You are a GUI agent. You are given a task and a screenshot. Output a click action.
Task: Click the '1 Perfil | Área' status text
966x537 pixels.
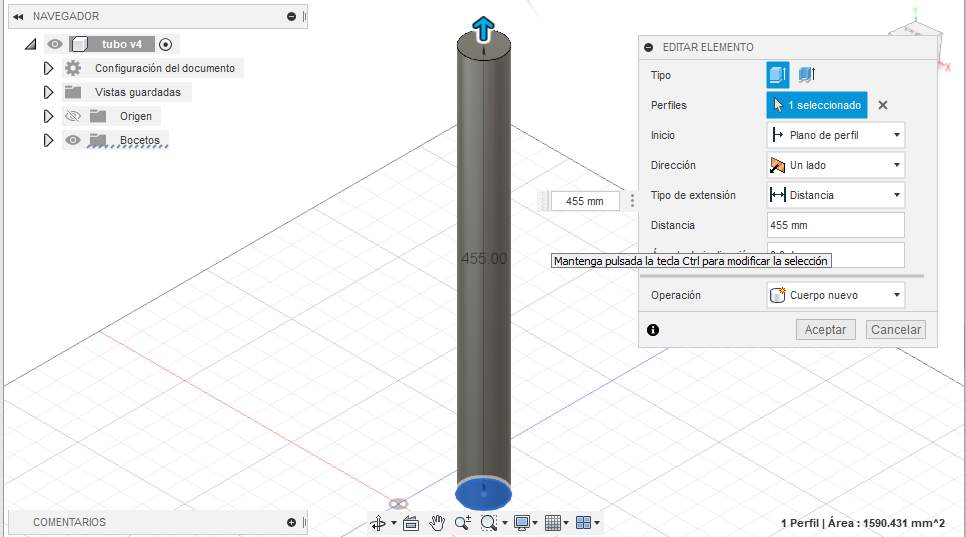click(x=862, y=523)
